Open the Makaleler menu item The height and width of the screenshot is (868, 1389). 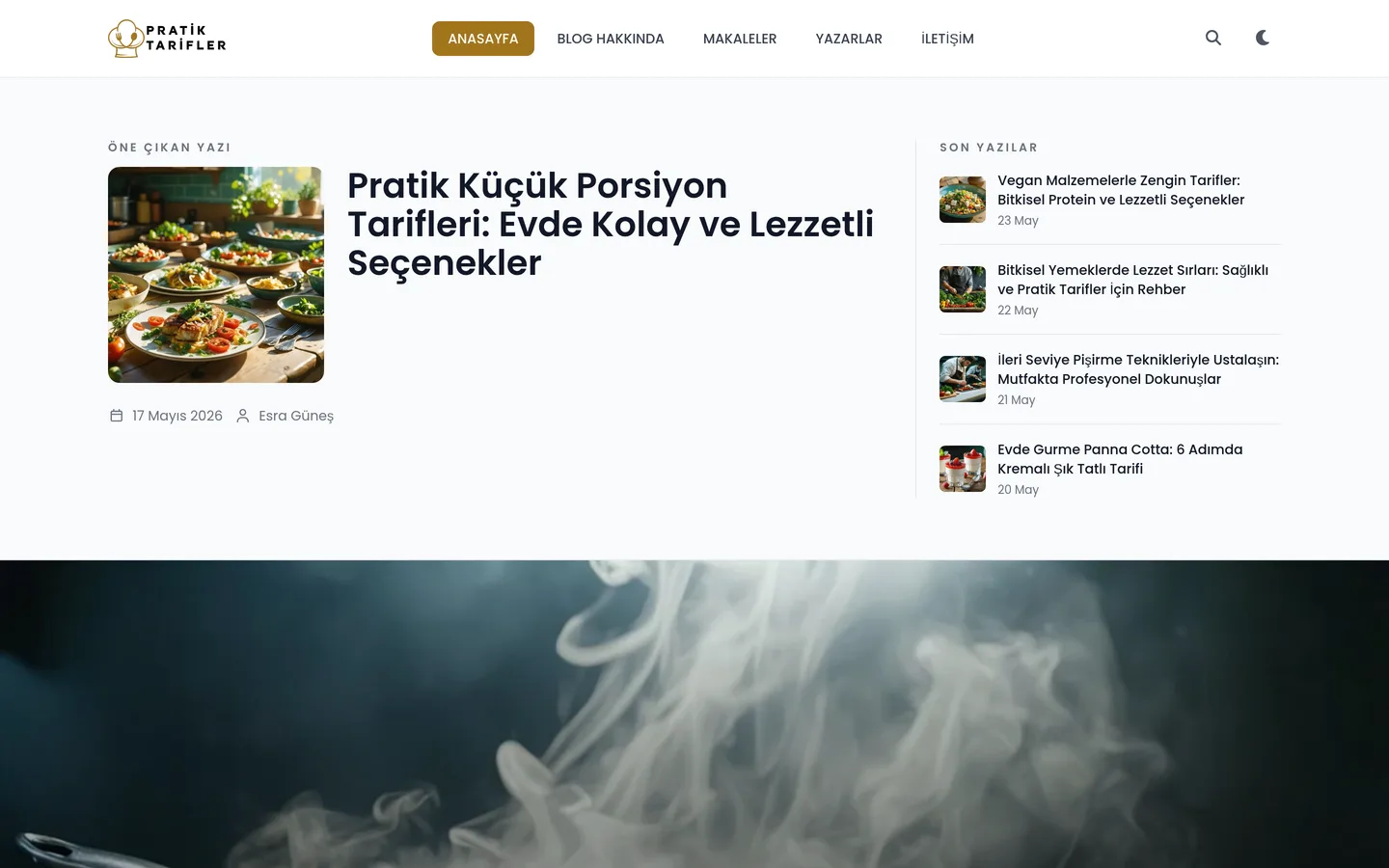tap(740, 39)
